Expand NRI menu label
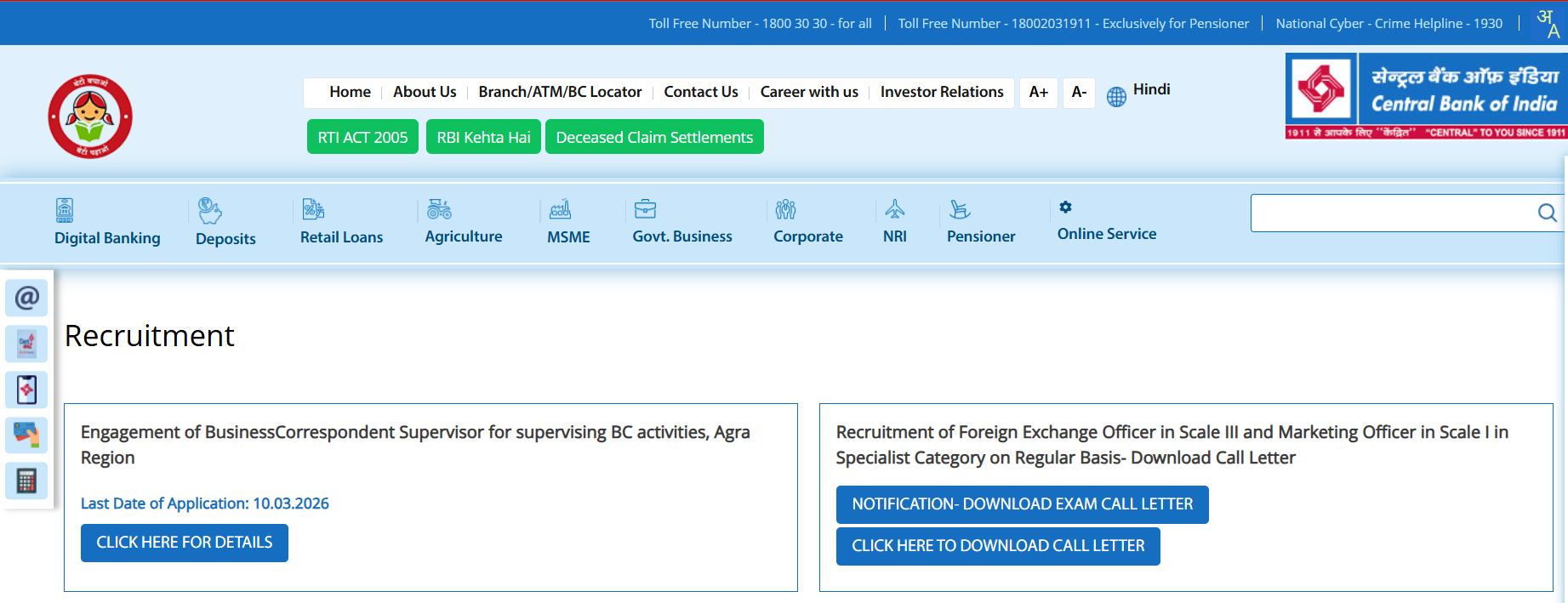Image resolution: width=1568 pixels, height=603 pixels. click(x=895, y=236)
